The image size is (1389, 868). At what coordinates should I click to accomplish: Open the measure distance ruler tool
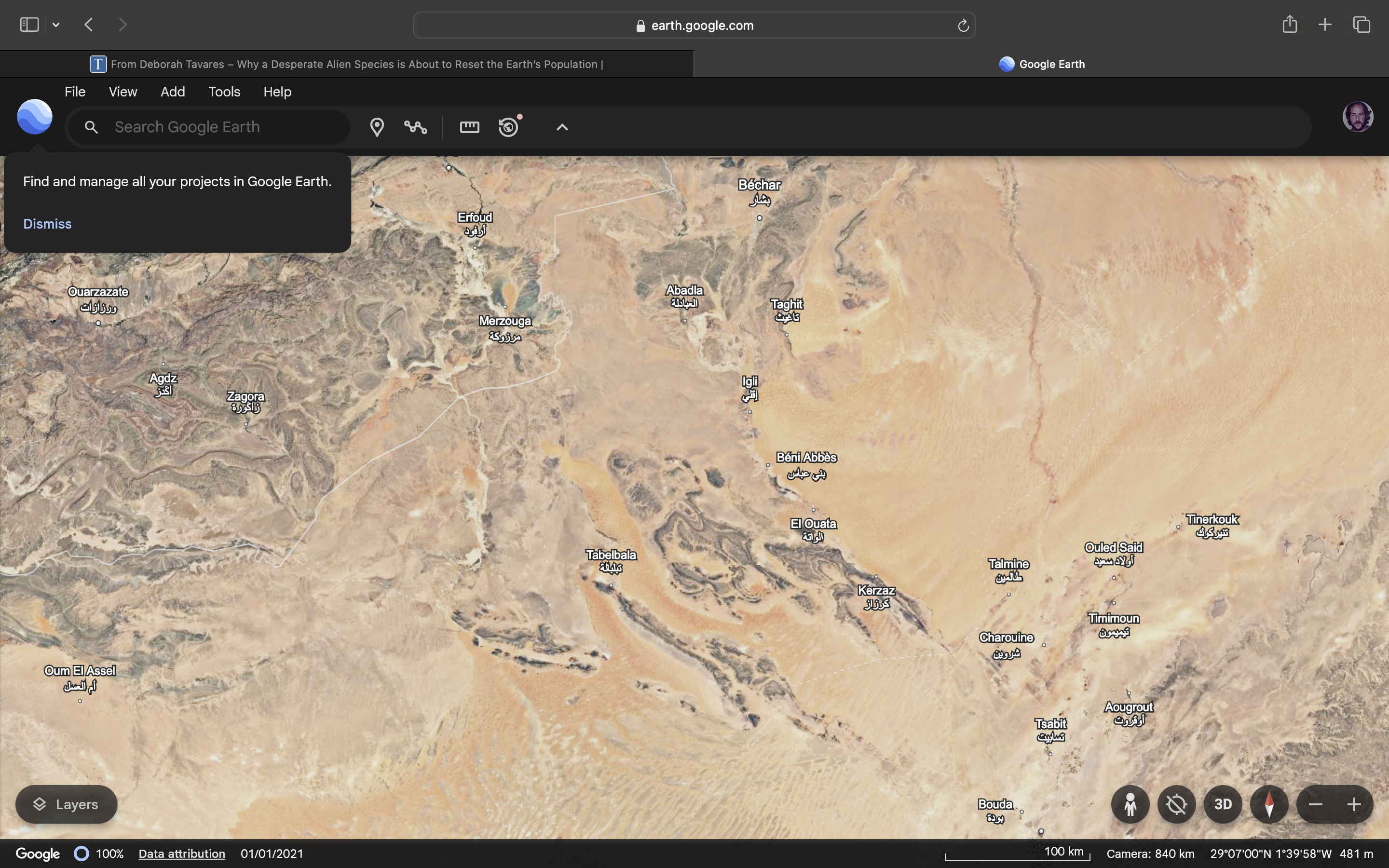(x=469, y=127)
